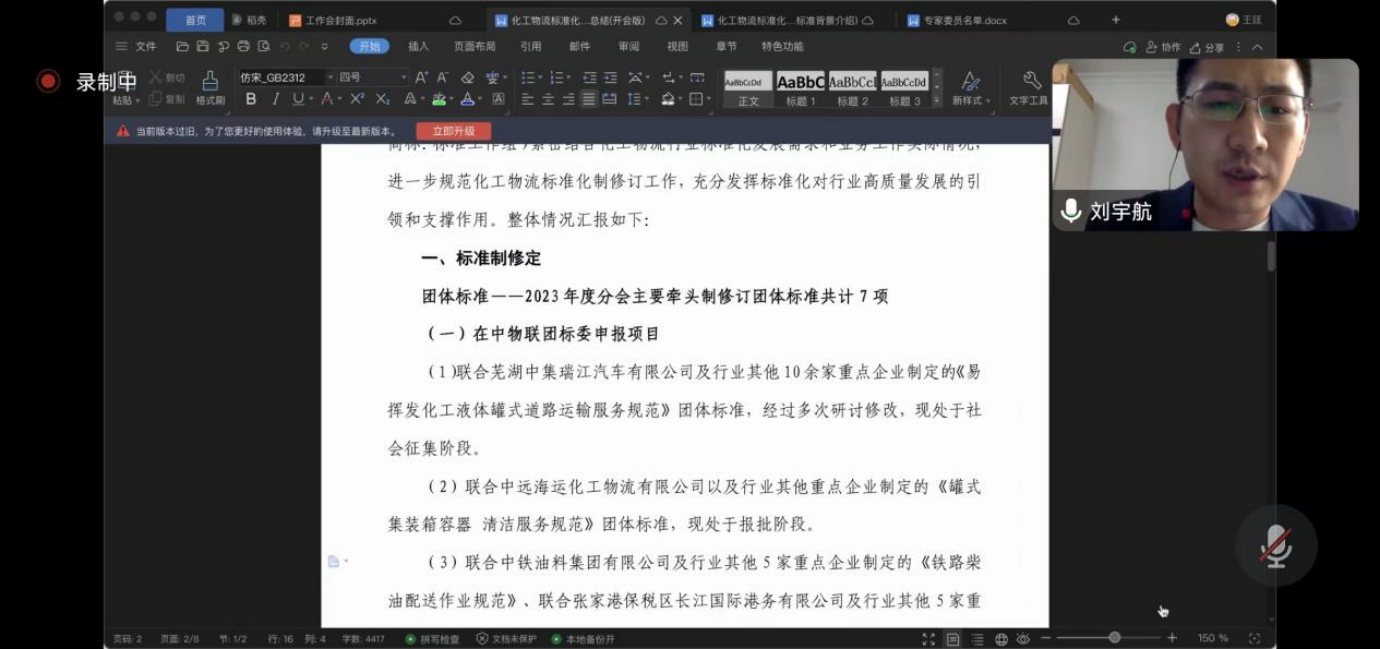The image size is (1380, 649).
Task: Apply the 标题 1 heading style
Action: click(801, 87)
